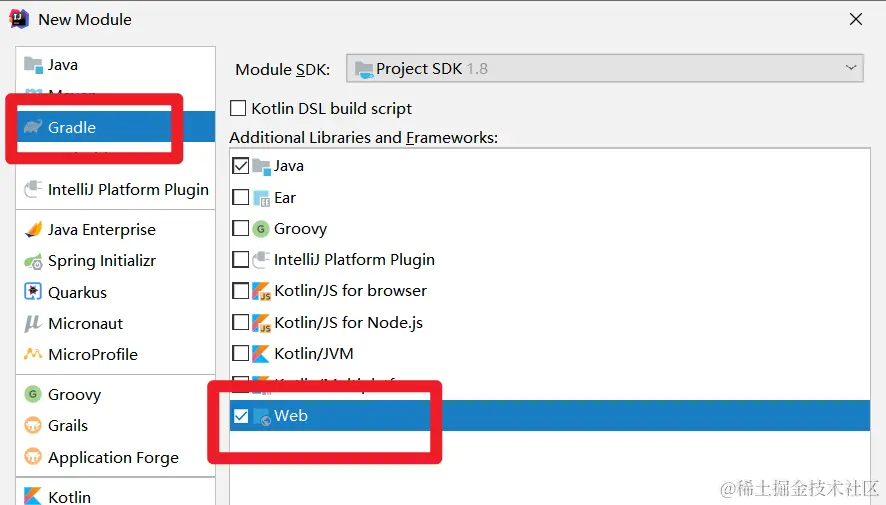Select Ear row label in frameworks
886x505 pixels.
click(285, 198)
